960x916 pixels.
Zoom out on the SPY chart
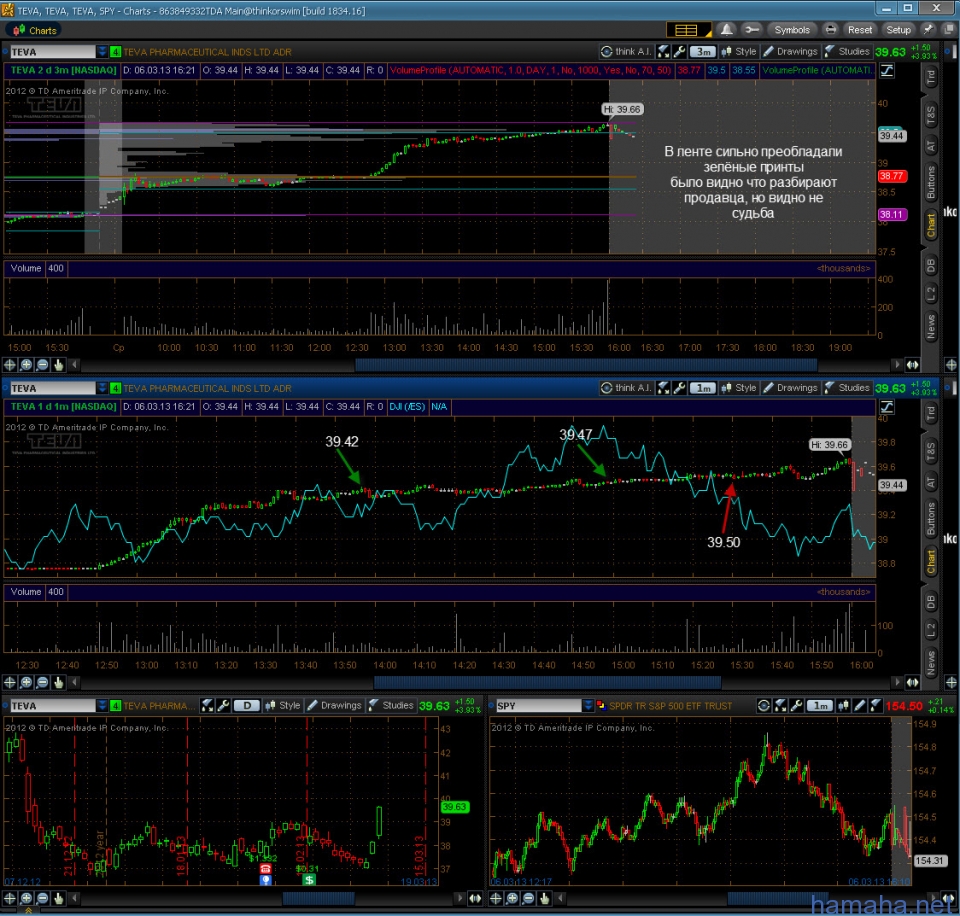528,898
